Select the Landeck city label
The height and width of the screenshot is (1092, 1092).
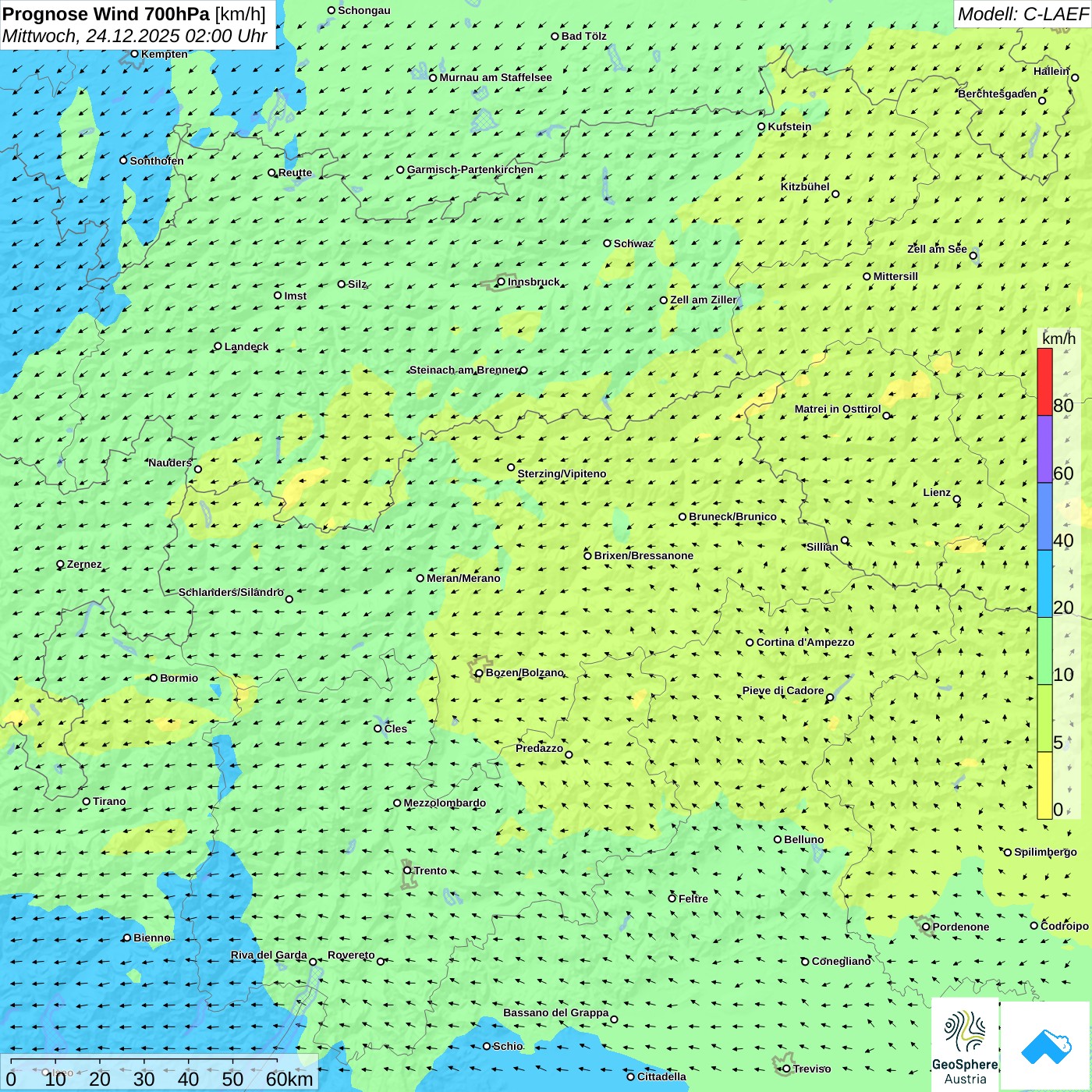coord(246,346)
